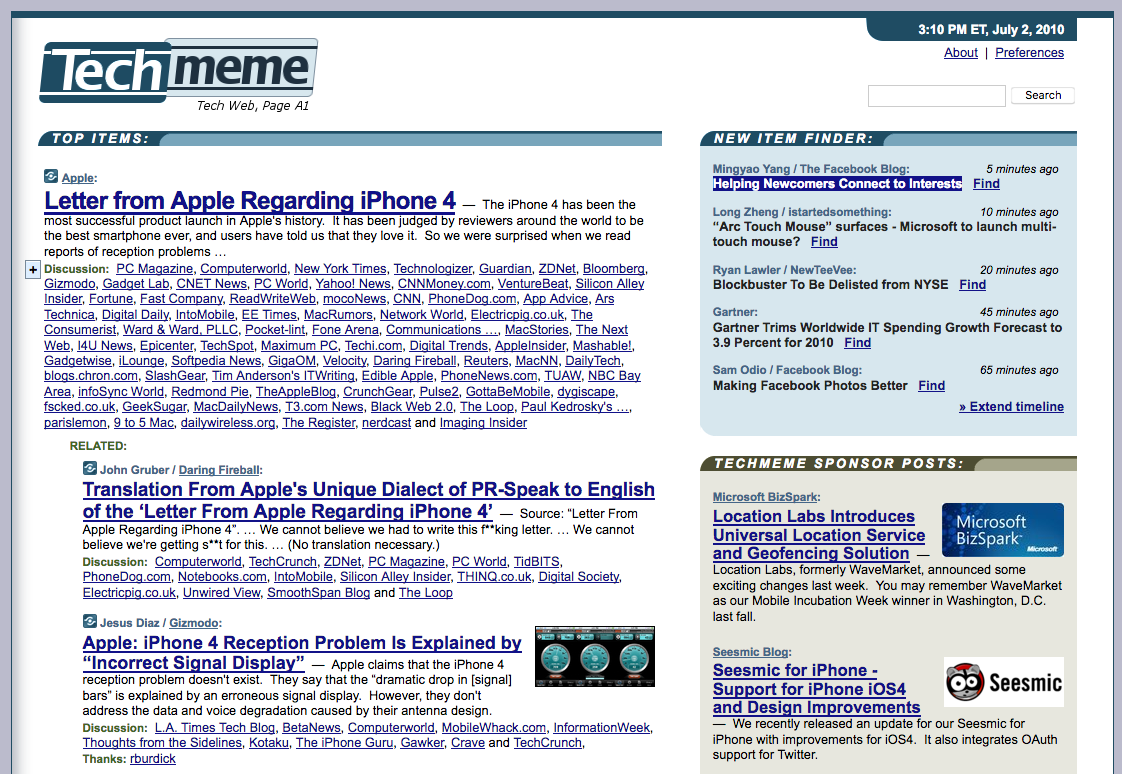Open Fast Company discussion link
The image size is (1122, 774).
point(181,298)
